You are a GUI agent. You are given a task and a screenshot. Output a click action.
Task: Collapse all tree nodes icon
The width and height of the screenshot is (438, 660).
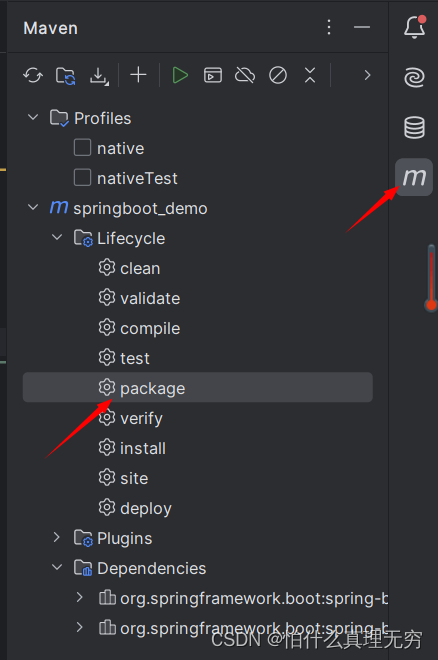(310, 75)
